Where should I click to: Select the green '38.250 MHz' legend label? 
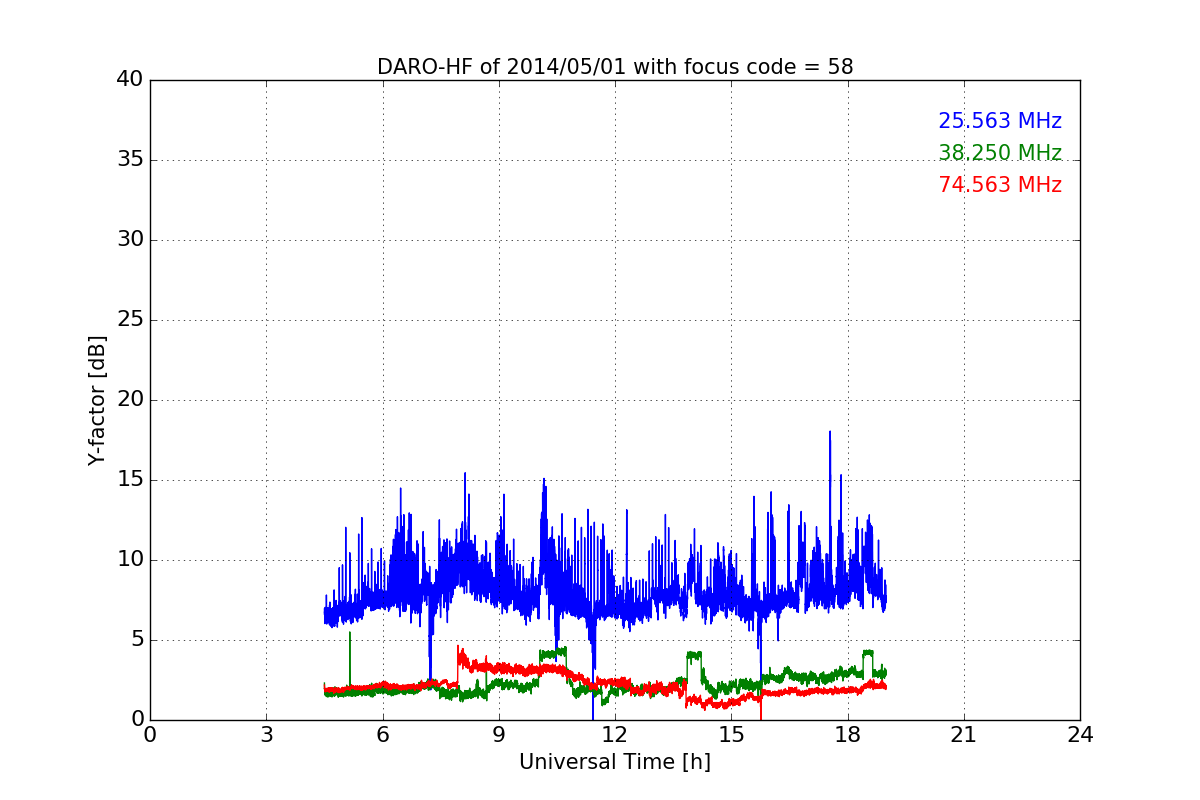1000,153
